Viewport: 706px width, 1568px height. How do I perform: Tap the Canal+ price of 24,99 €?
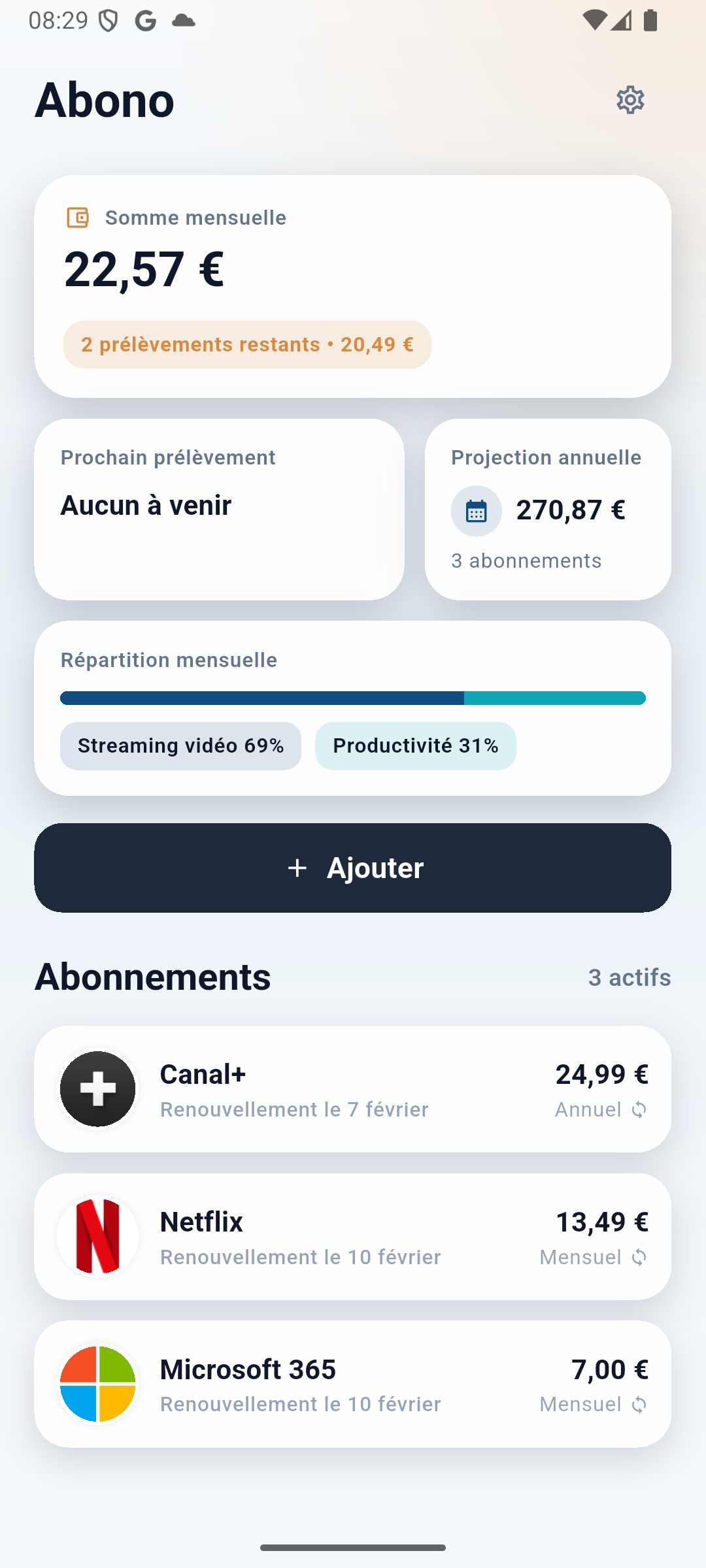click(x=601, y=1074)
